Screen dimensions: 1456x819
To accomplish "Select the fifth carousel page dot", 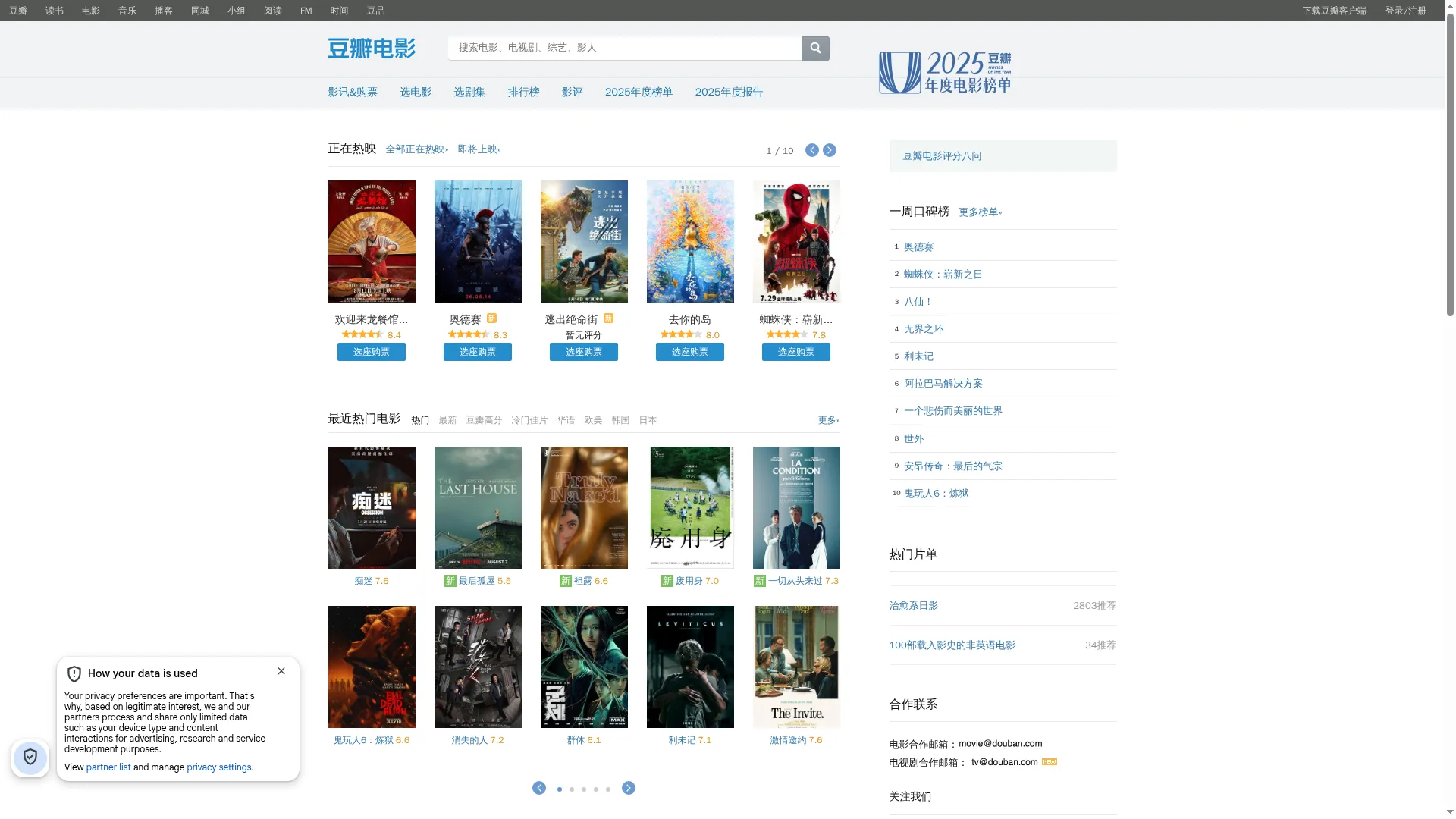I will (608, 789).
